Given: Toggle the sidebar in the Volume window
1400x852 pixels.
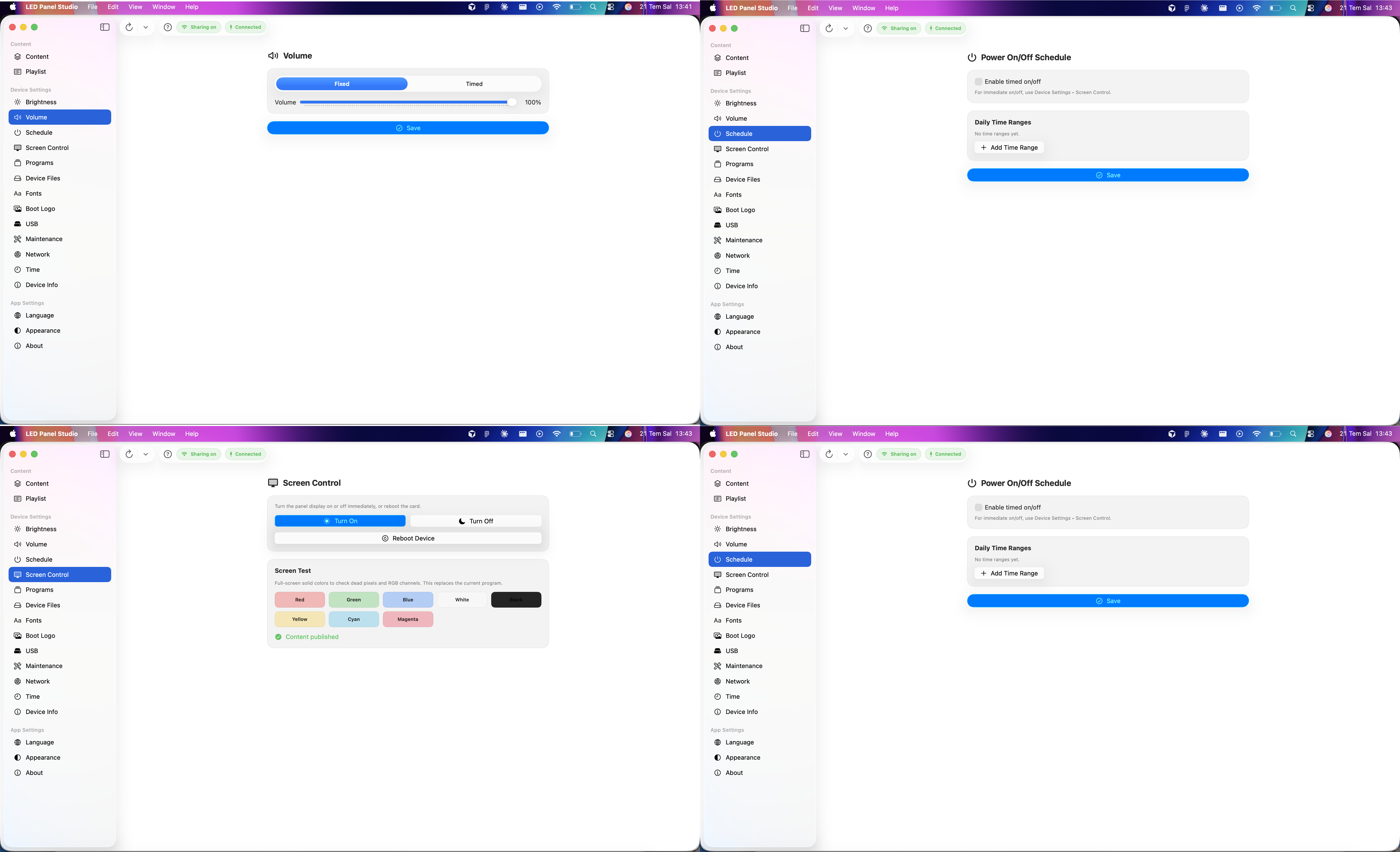Looking at the screenshot, I should click(105, 27).
